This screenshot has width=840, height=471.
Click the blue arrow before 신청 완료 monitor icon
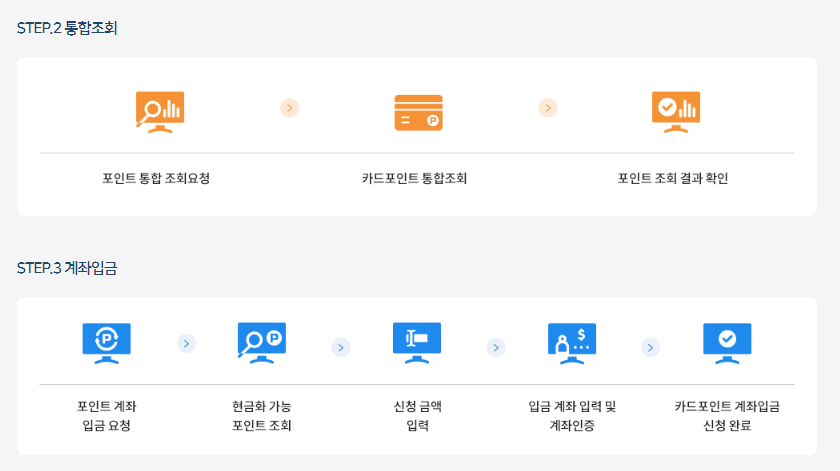pyautogui.click(x=650, y=347)
